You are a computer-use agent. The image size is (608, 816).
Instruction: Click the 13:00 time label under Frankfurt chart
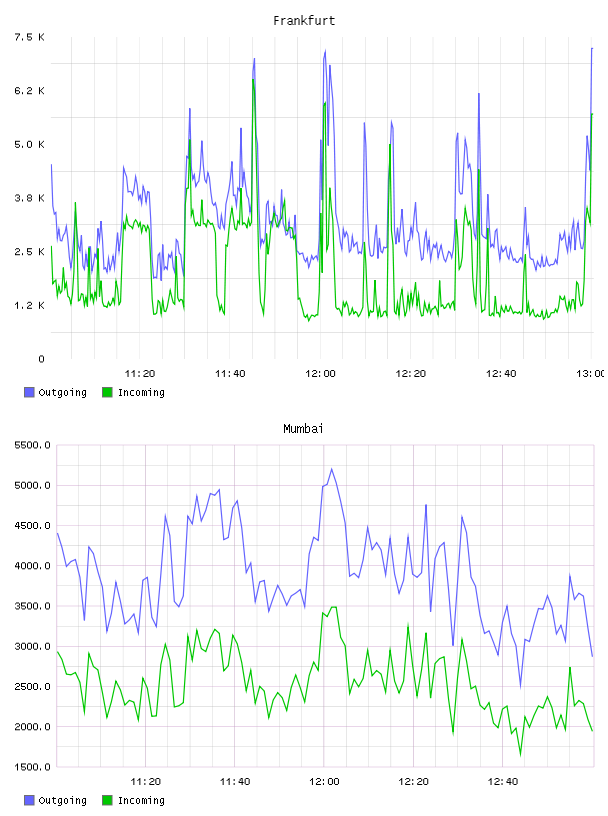(590, 373)
